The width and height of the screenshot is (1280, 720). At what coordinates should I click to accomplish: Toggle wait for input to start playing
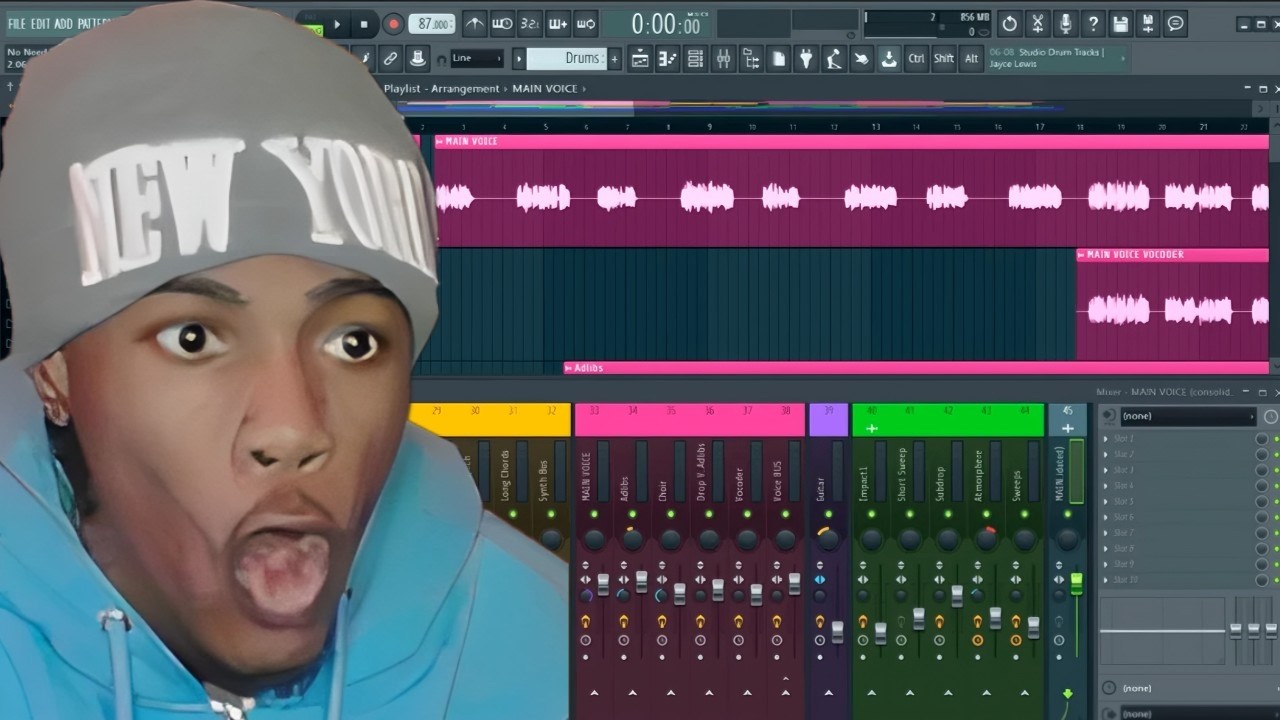(x=503, y=24)
